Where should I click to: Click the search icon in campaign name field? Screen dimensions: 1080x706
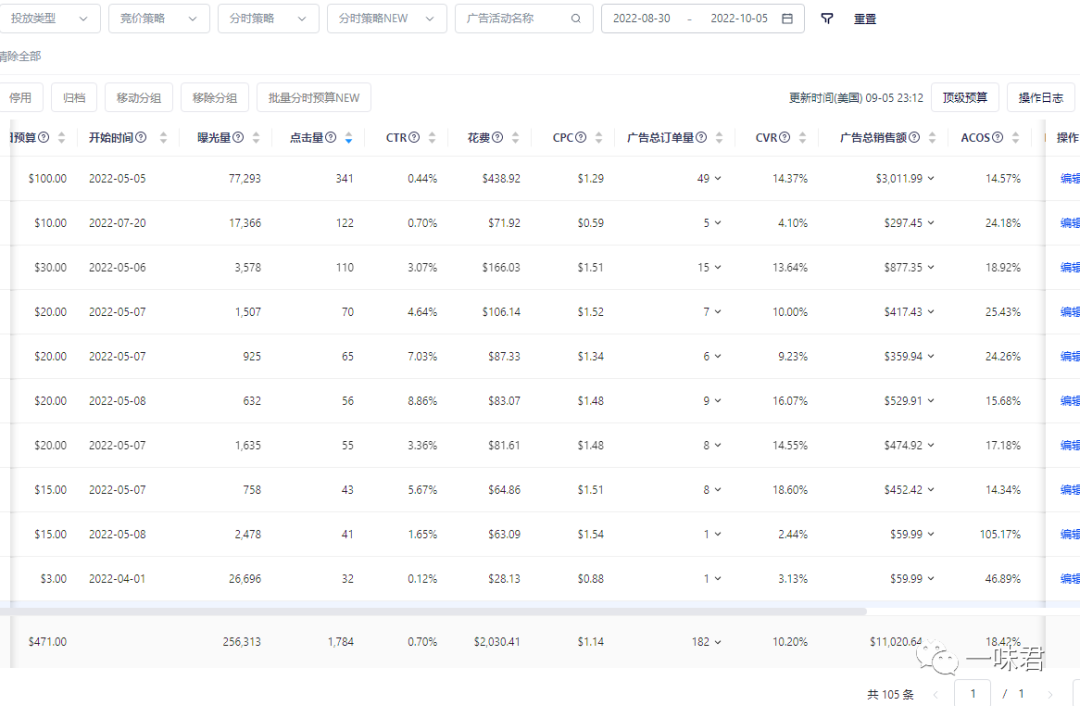(x=576, y=19)
